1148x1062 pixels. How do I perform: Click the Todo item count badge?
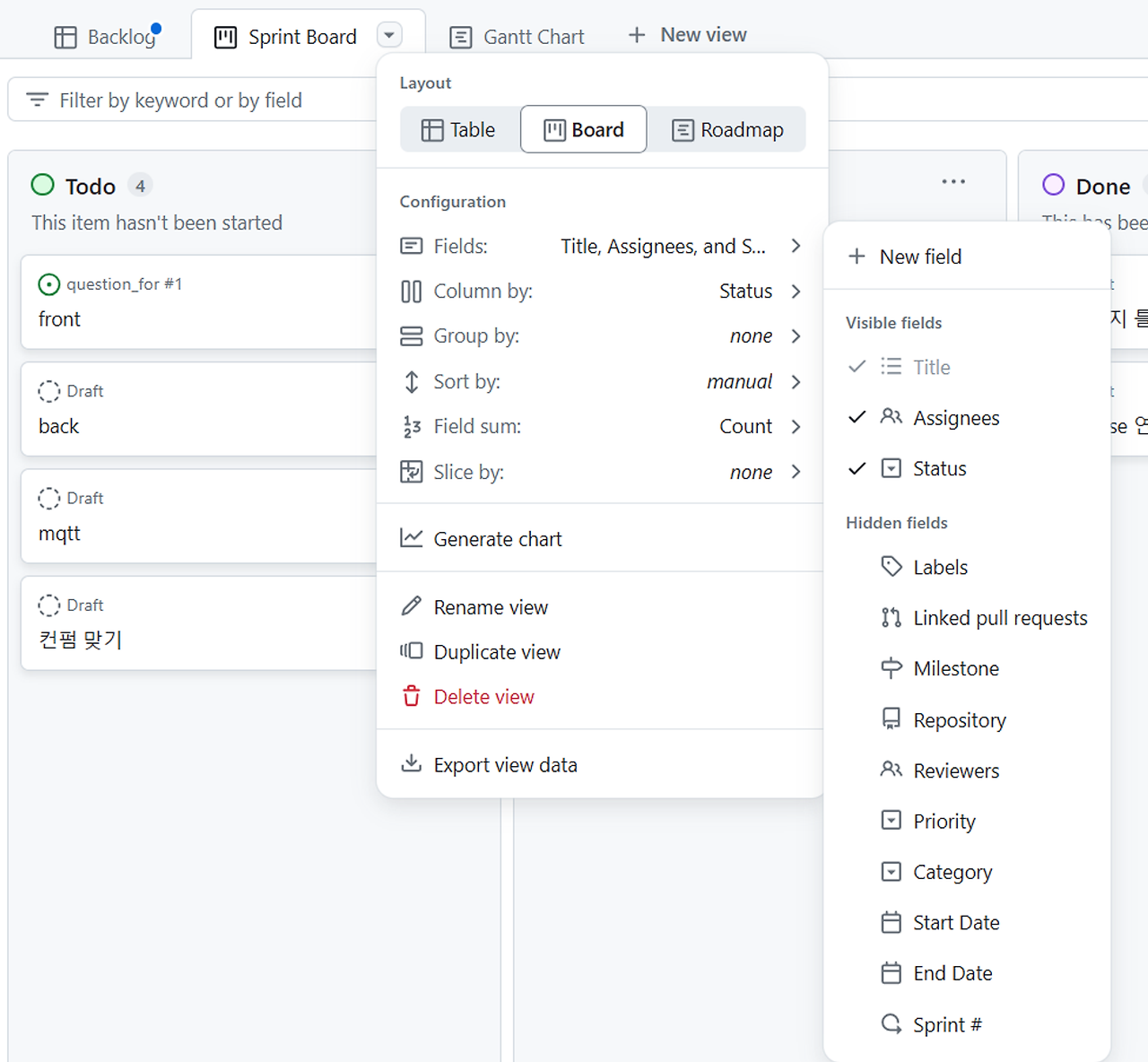click(140, 186)
